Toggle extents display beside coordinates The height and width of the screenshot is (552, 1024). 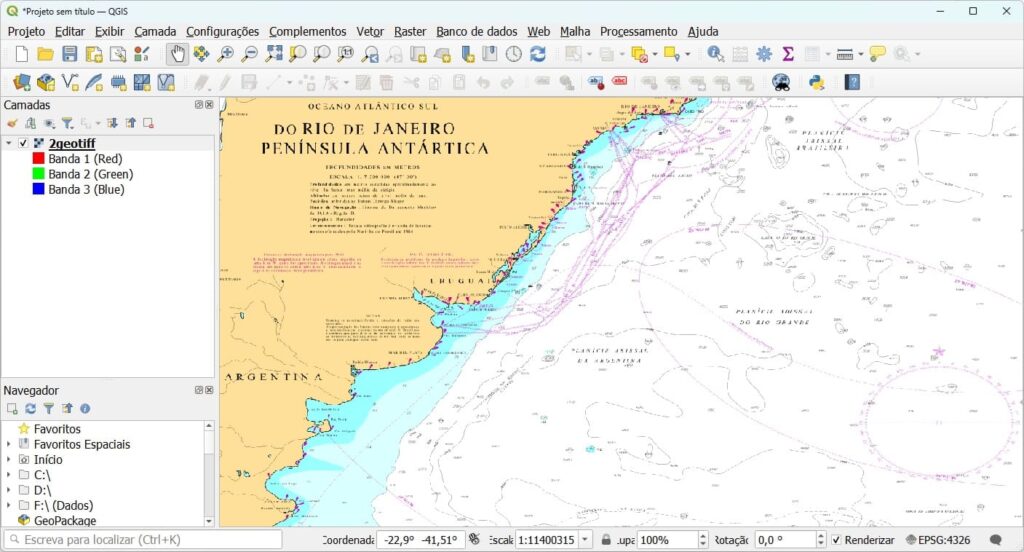coord(474,540)
